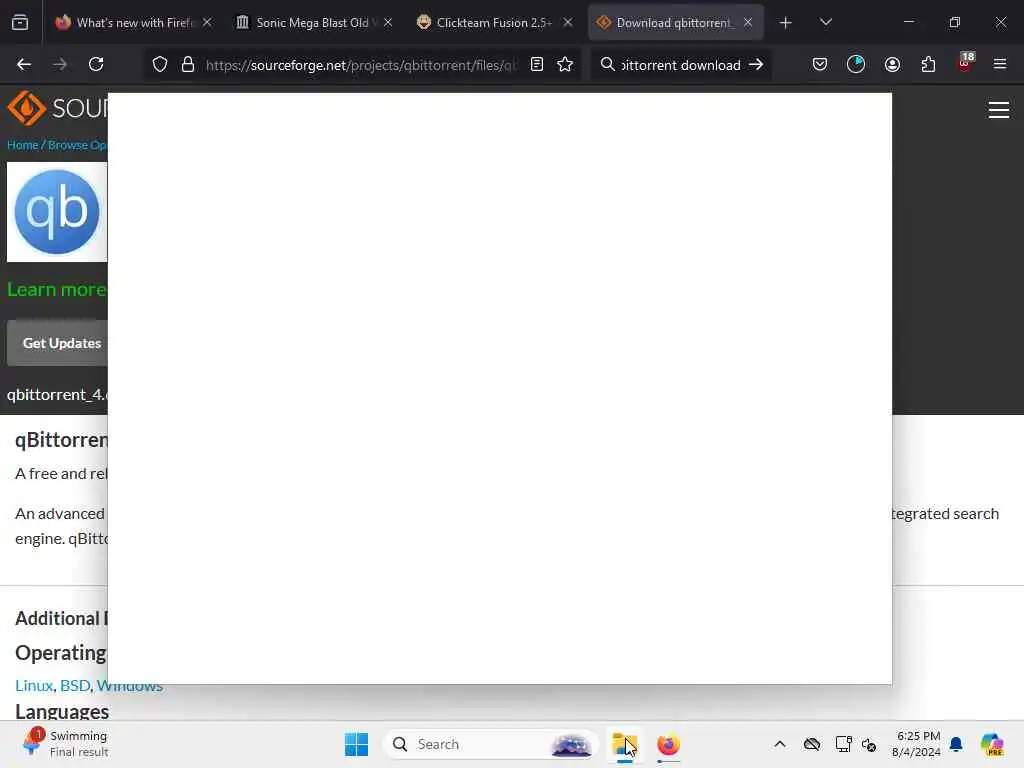
Task: Click the Get Updates button
Action: coord(58,343)
